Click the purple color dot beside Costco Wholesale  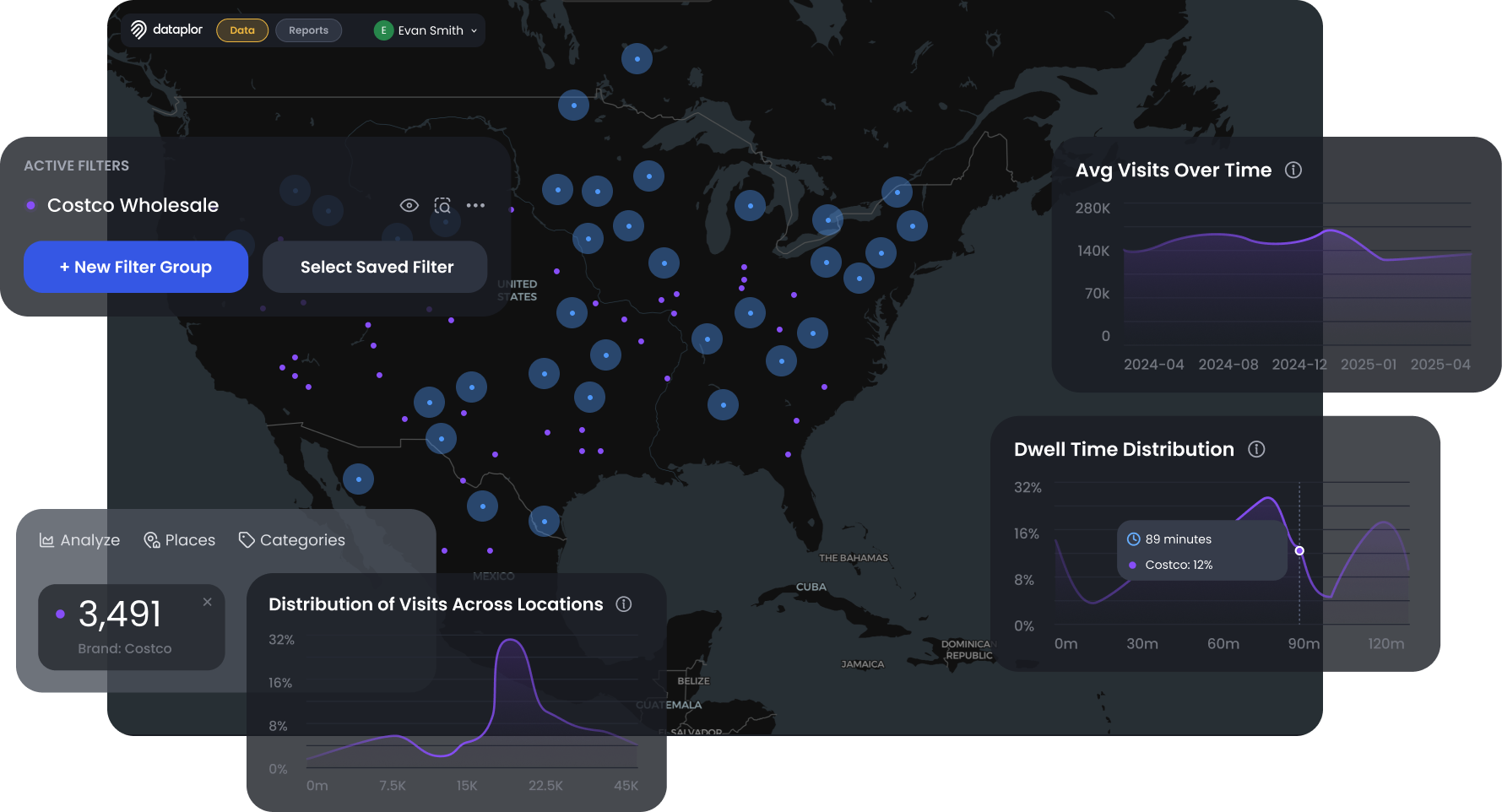pyautogui.click(x=31, y=205)
